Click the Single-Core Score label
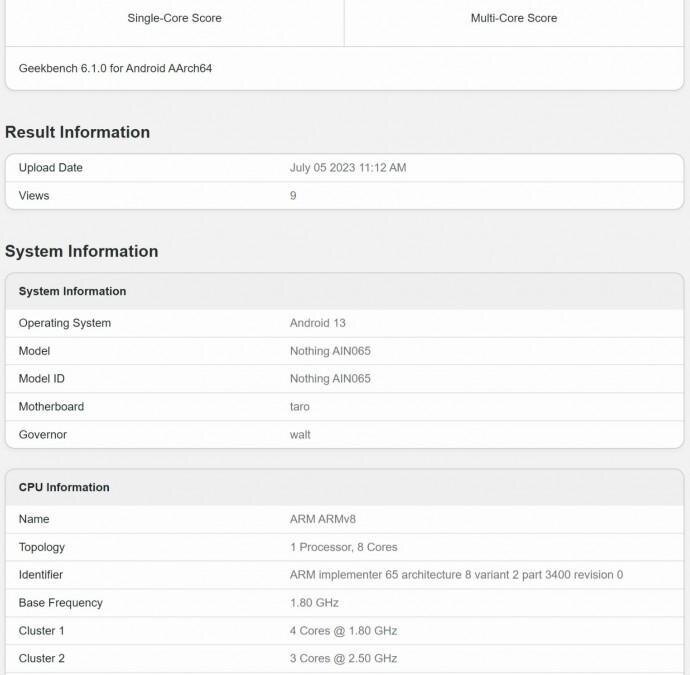Image resolution: width=690 pixels, height=675 pixels. point(174,18)
